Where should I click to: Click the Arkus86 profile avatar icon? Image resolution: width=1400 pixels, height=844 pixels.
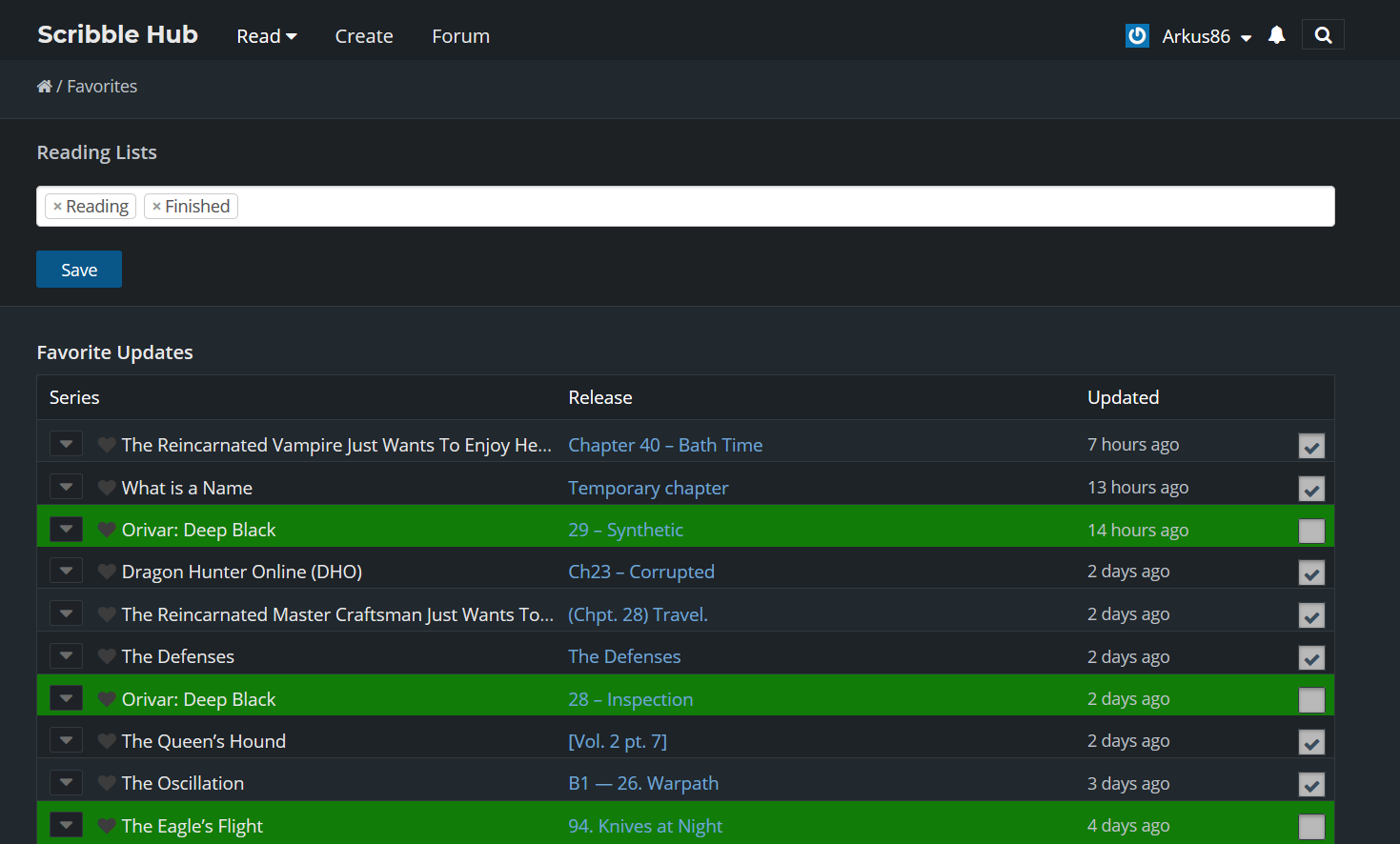click(x=1137, y=36)
